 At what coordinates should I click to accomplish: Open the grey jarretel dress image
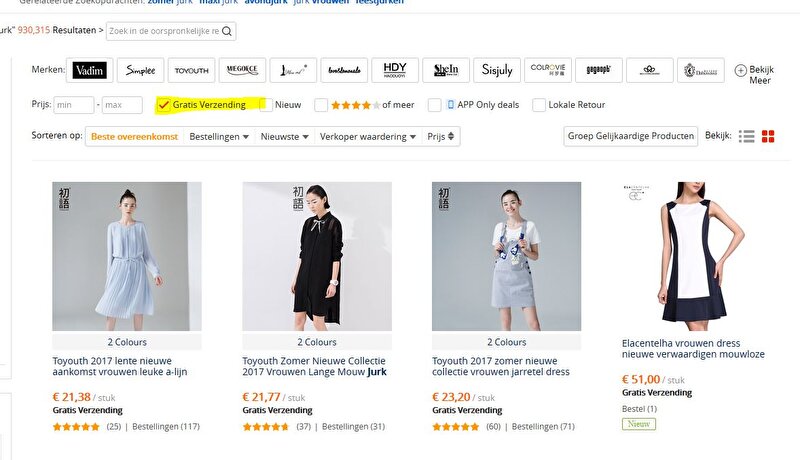[x=506, y=257]
